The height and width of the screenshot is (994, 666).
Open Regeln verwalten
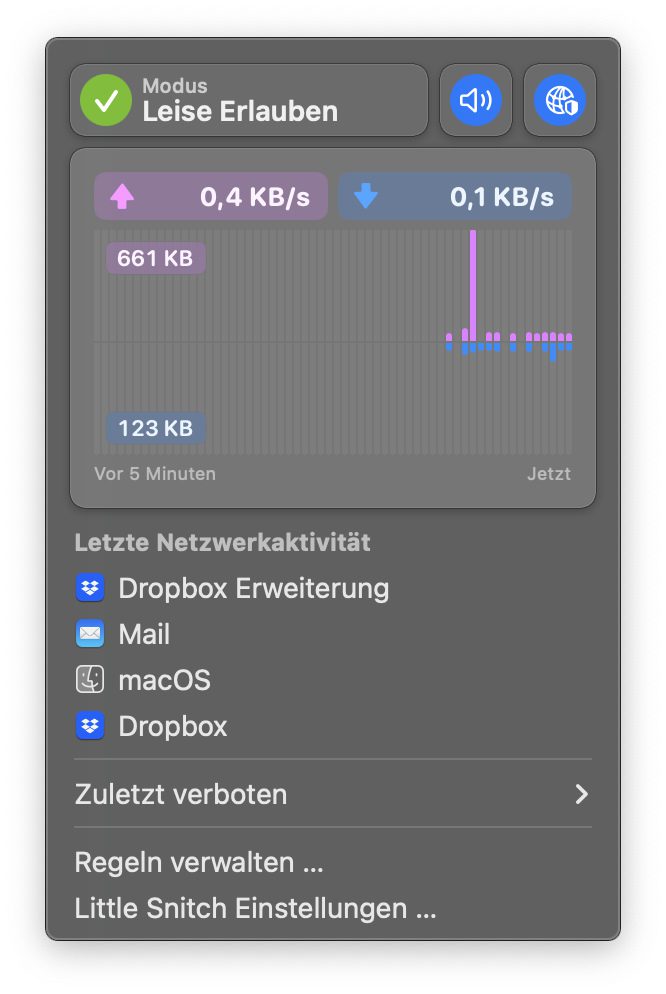(199, 862)
